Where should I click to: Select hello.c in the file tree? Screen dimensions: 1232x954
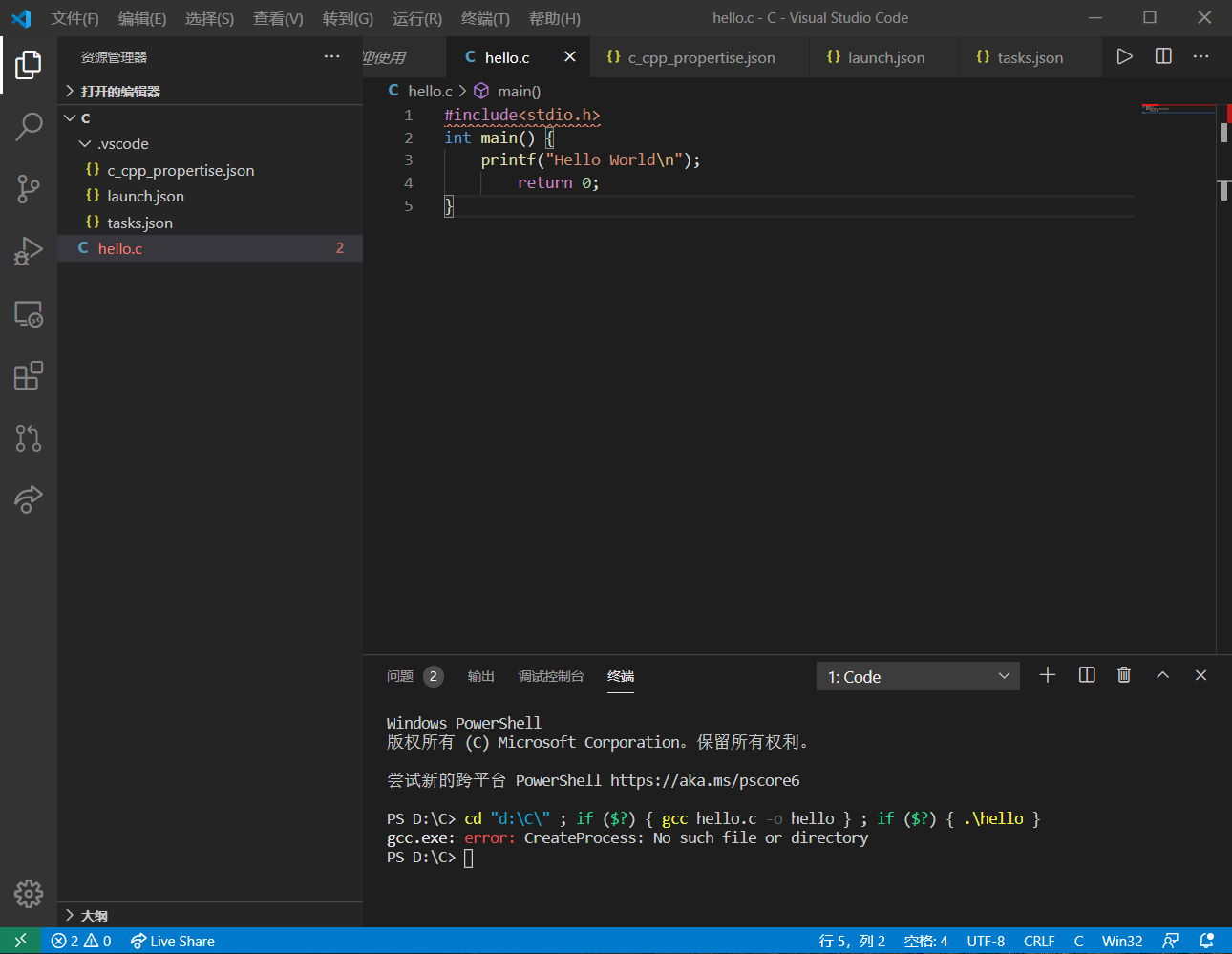pos(210,248)
